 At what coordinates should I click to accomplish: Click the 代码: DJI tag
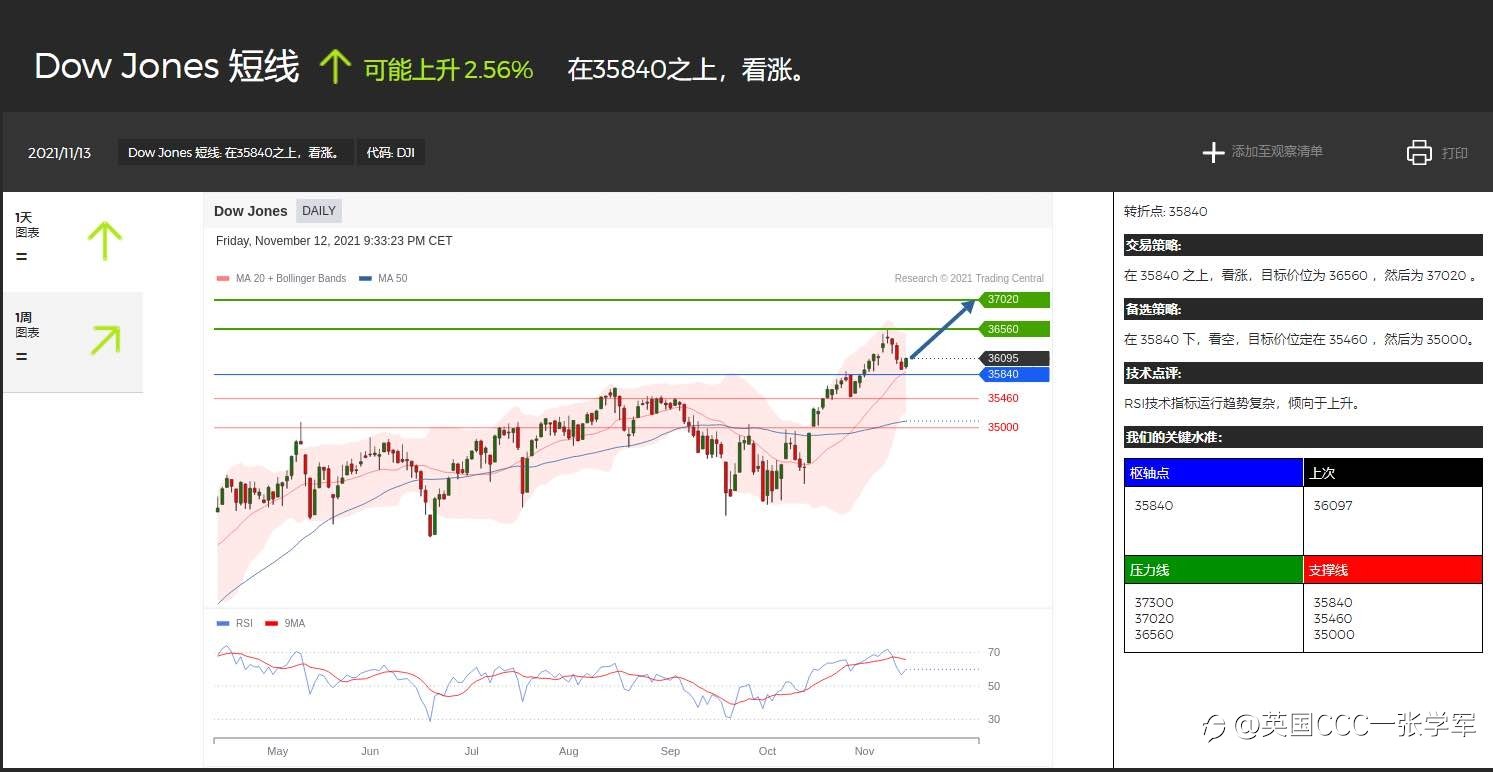pos(390,152)
